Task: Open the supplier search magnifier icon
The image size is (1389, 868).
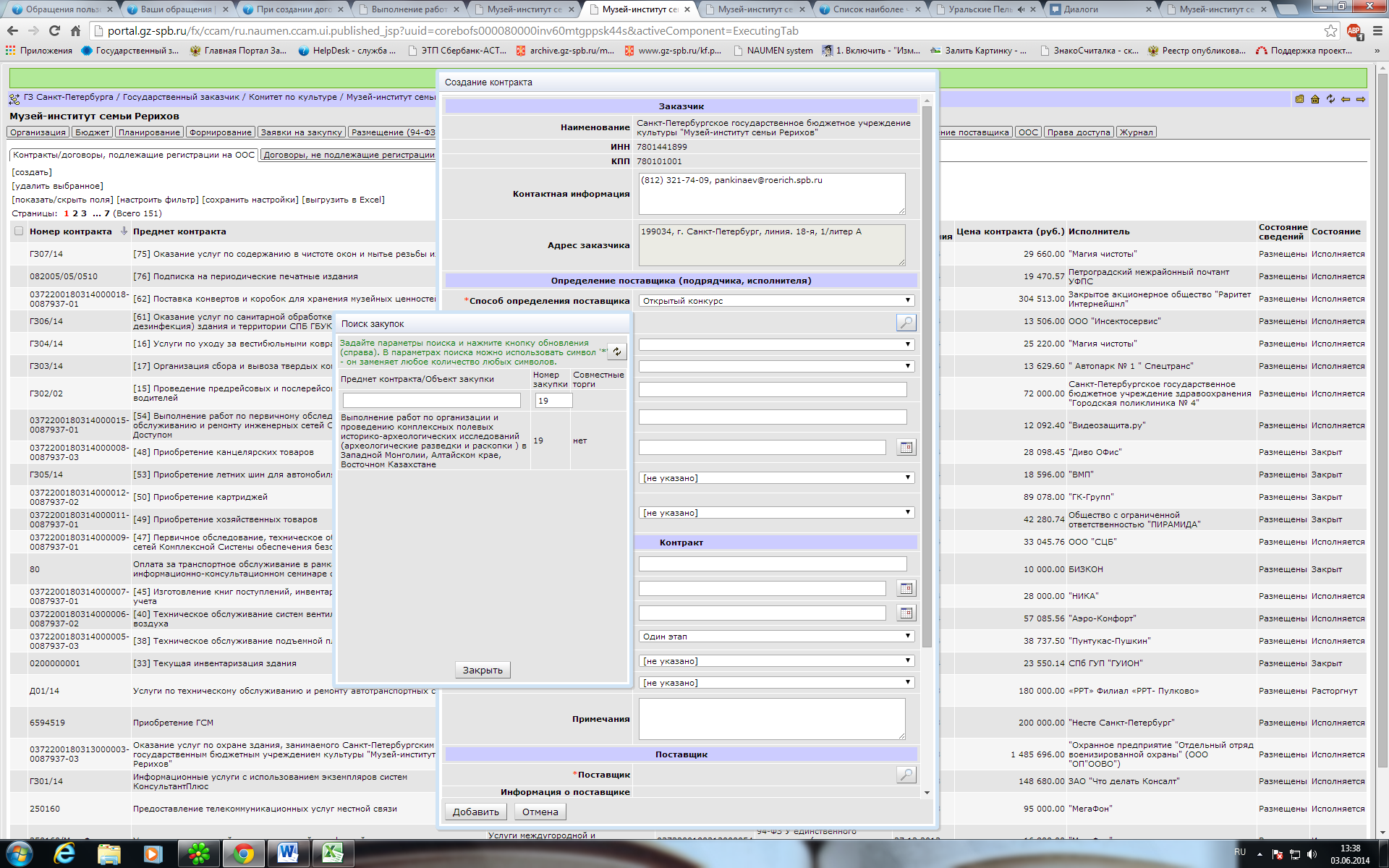Action: tap(906, 775)
